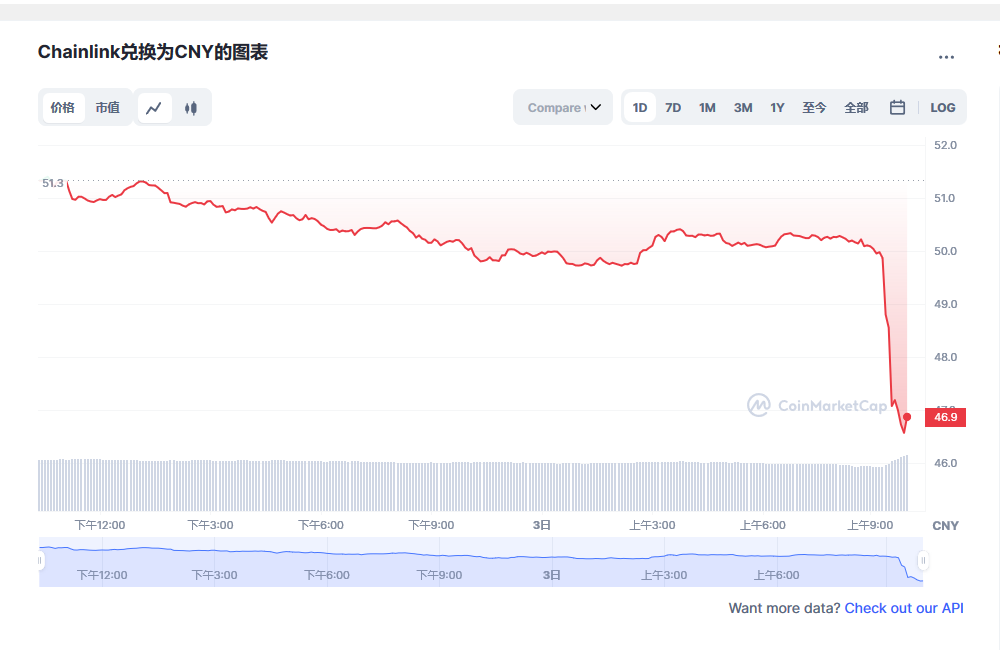The width and height of the screenshot is (1000, 650).
Task: Select the 价格 (price) tab
Action: click(x=63, y=107)
